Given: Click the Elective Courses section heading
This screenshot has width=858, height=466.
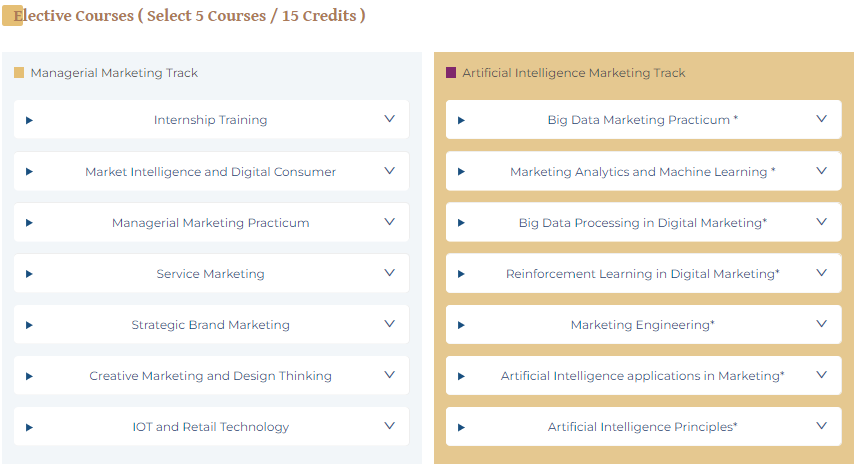Looking at the screenshot, I should pyautogui.click(x=189, y=15).
